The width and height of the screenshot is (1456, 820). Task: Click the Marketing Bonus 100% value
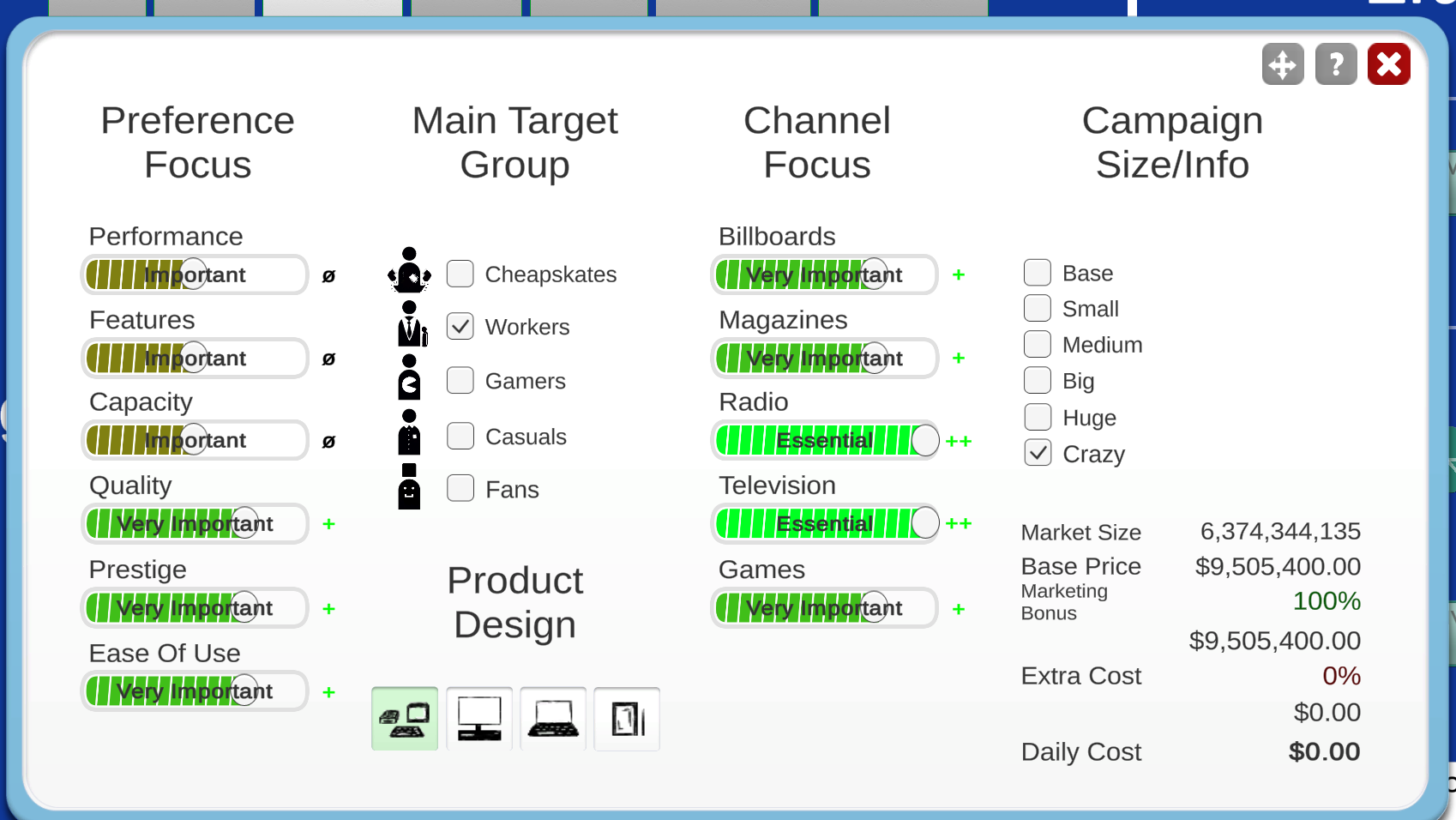tap(1327, 600)
